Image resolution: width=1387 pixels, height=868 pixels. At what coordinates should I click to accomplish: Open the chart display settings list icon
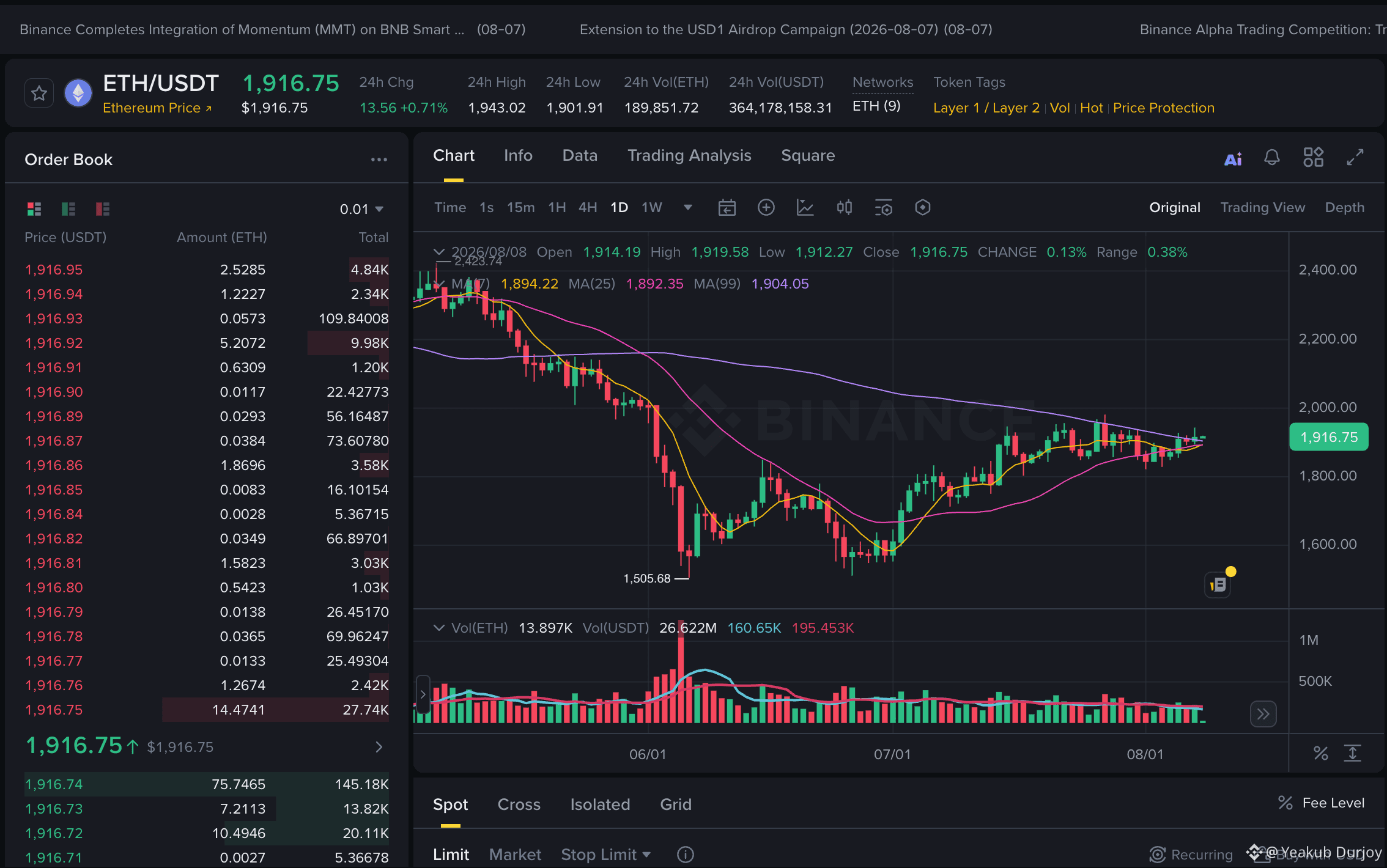pyautogui.click(x=884, y=208)
